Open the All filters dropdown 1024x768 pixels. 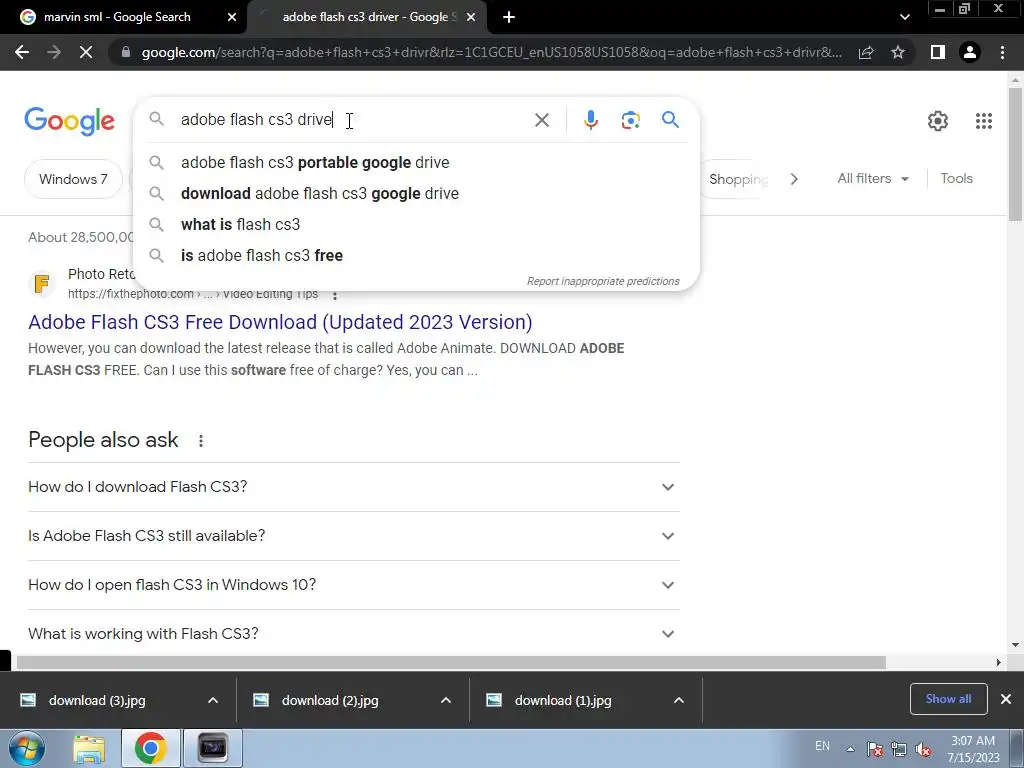873,178
